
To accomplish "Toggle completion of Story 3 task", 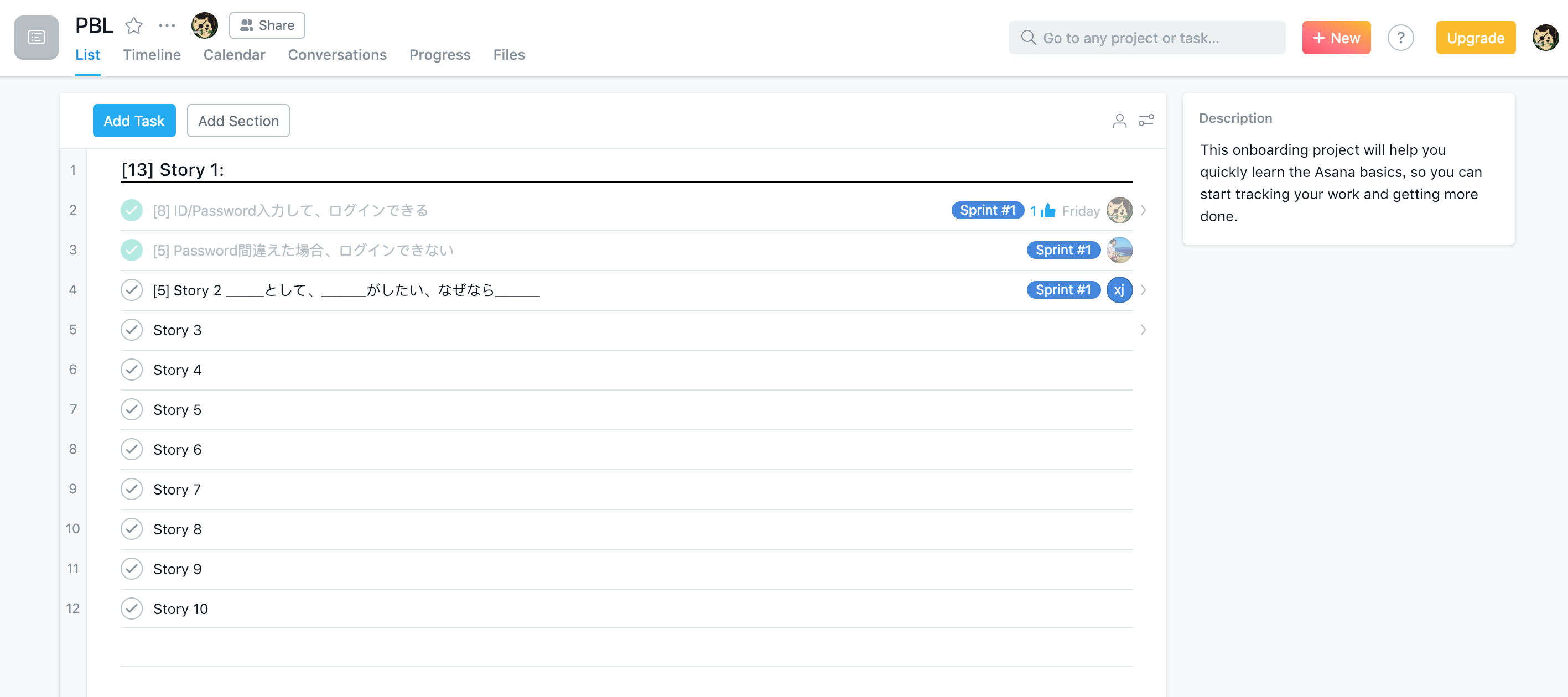I will (x=131, y=329).
